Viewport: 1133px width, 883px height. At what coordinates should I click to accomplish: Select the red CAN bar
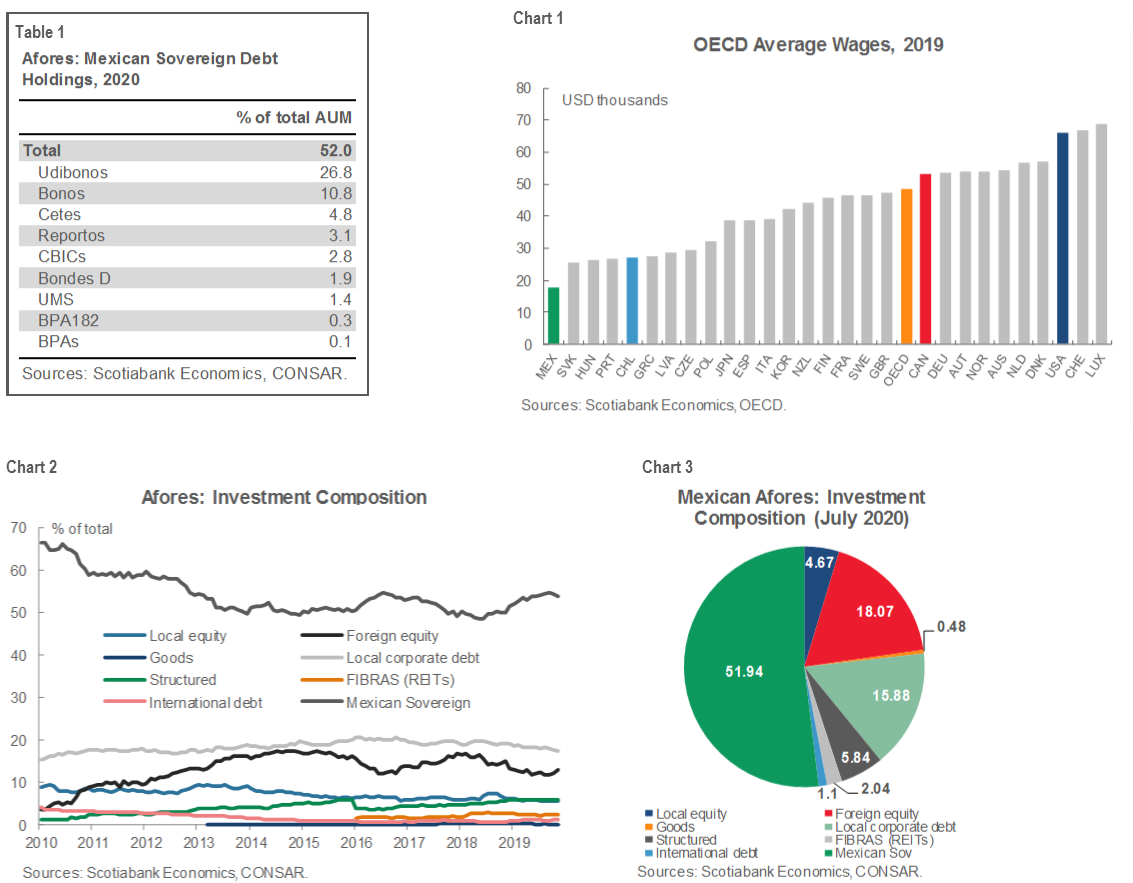925,259
